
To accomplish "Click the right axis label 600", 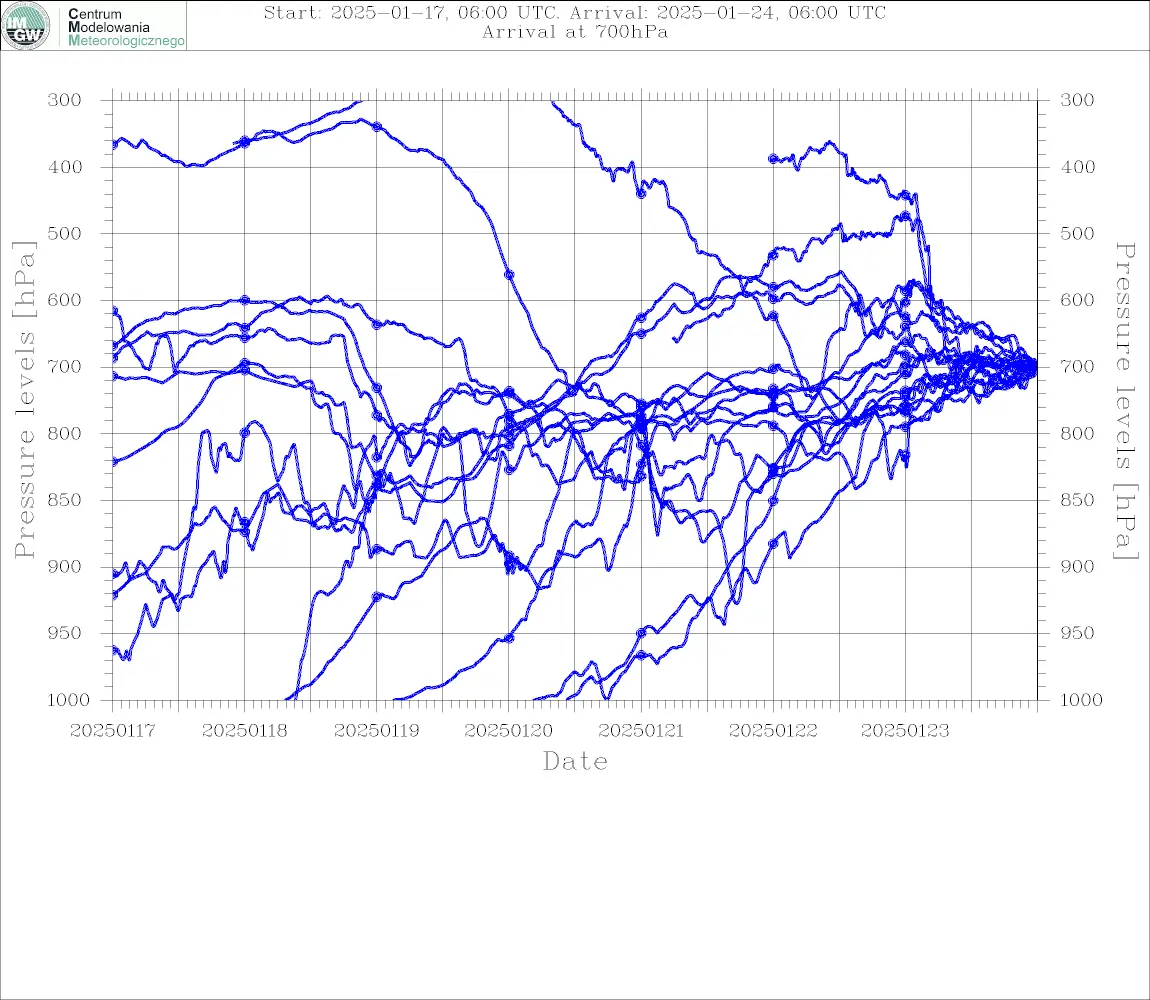I will pos(1077,300).
